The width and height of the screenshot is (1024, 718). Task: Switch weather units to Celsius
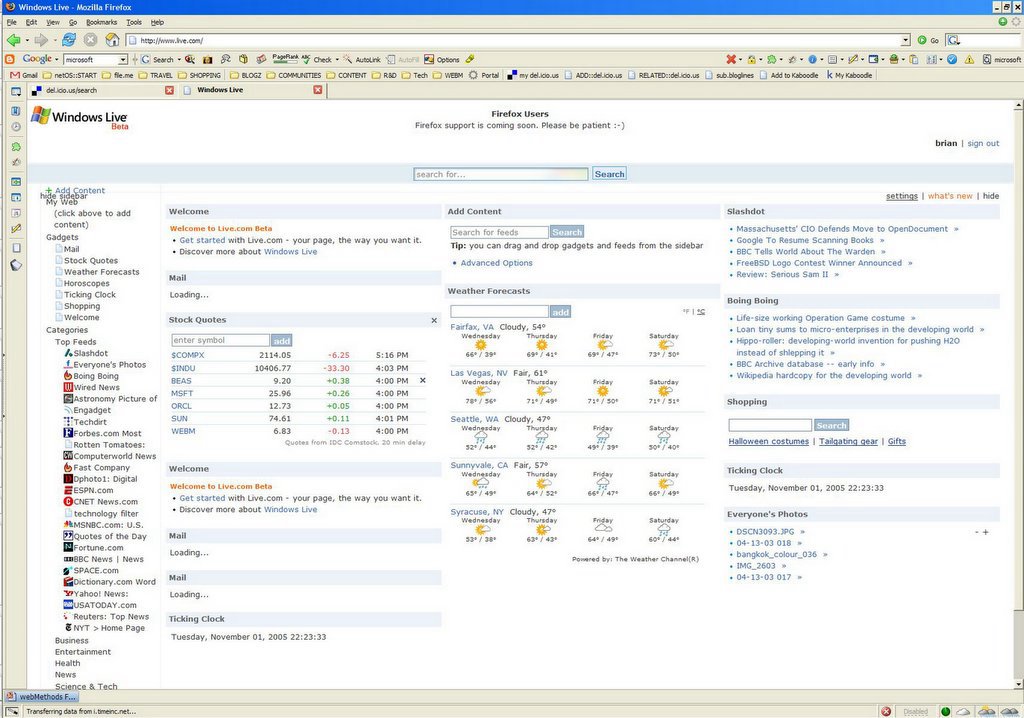(x=701, y=312)
